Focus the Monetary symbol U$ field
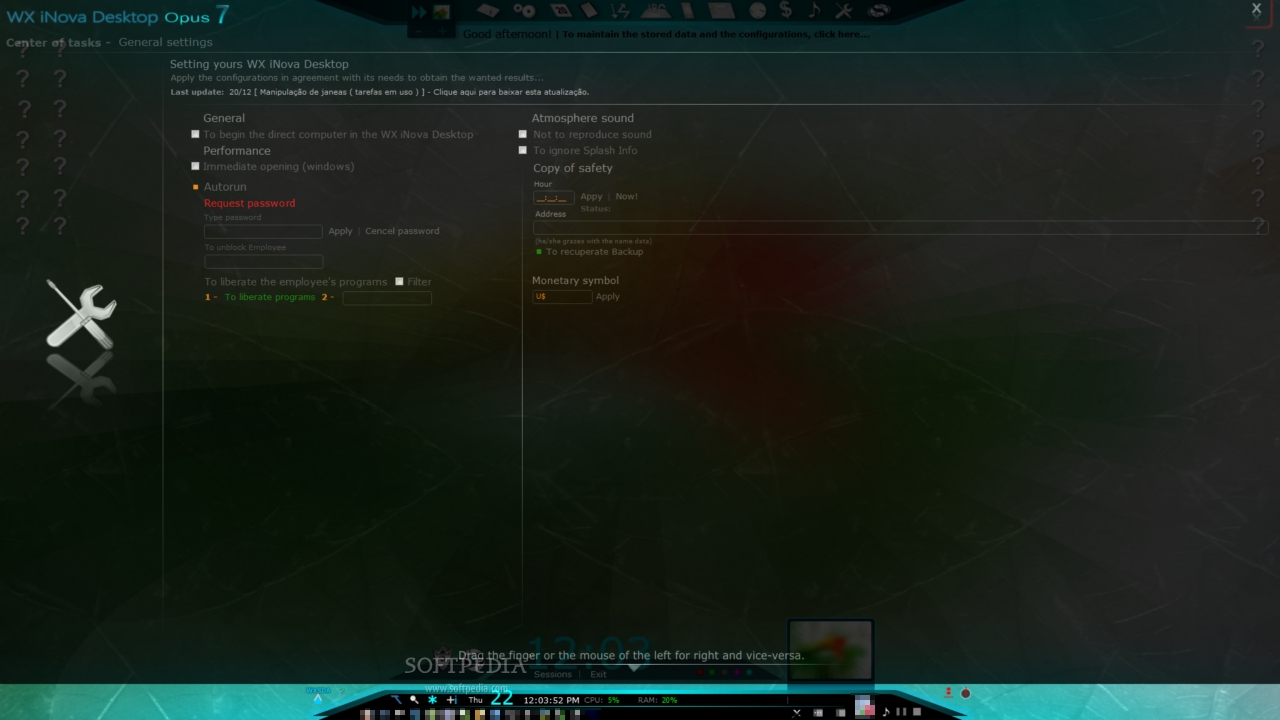The image size is (1280, 720). [x=562, y=297]
